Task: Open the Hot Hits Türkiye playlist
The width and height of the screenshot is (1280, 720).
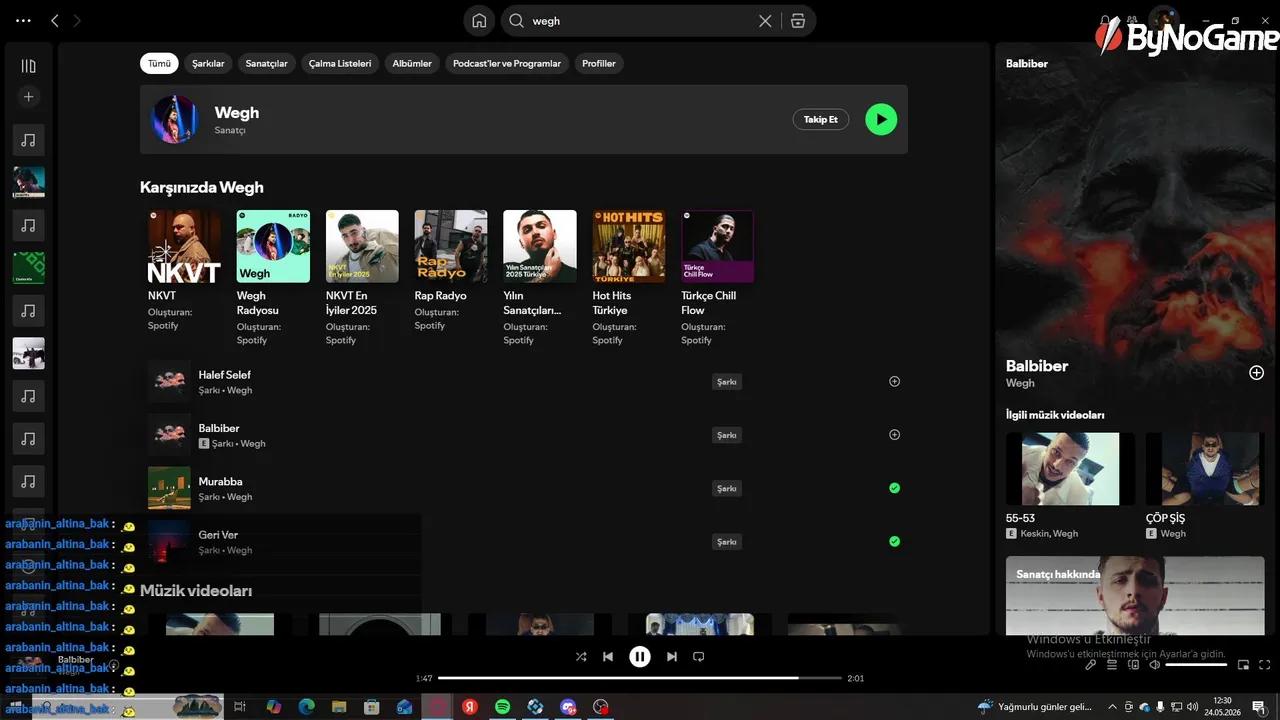Action: [629, 246]
